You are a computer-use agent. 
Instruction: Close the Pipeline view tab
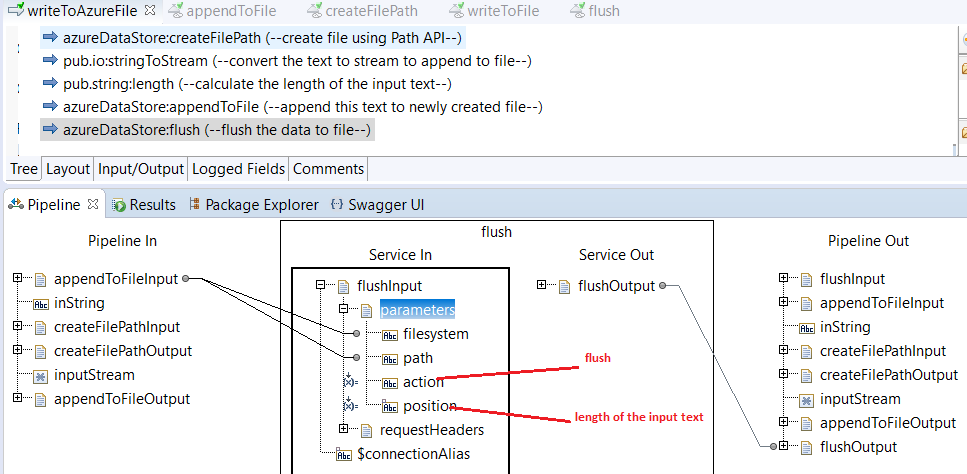point(93,204)
